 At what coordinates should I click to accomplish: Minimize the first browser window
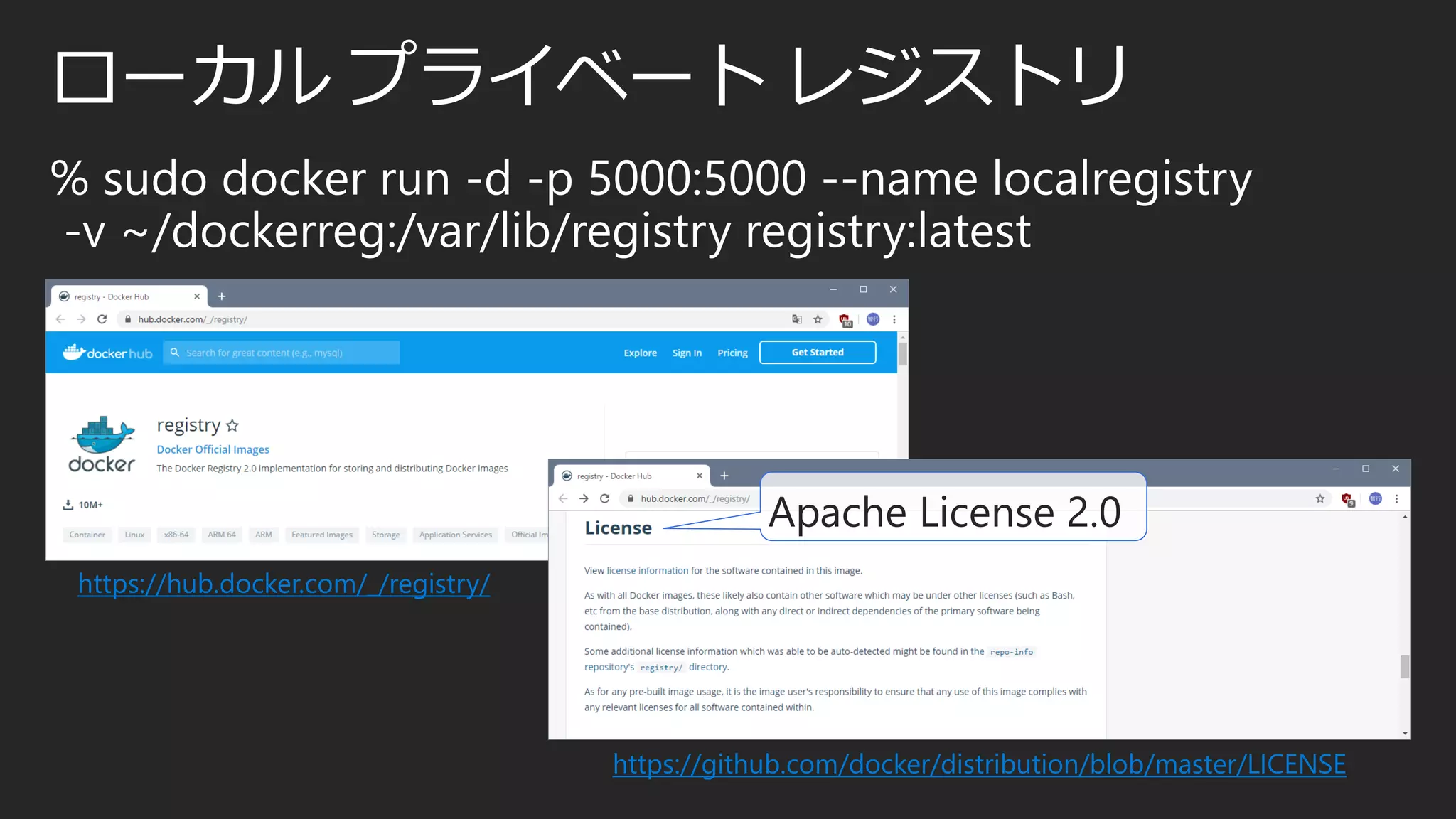833,289
